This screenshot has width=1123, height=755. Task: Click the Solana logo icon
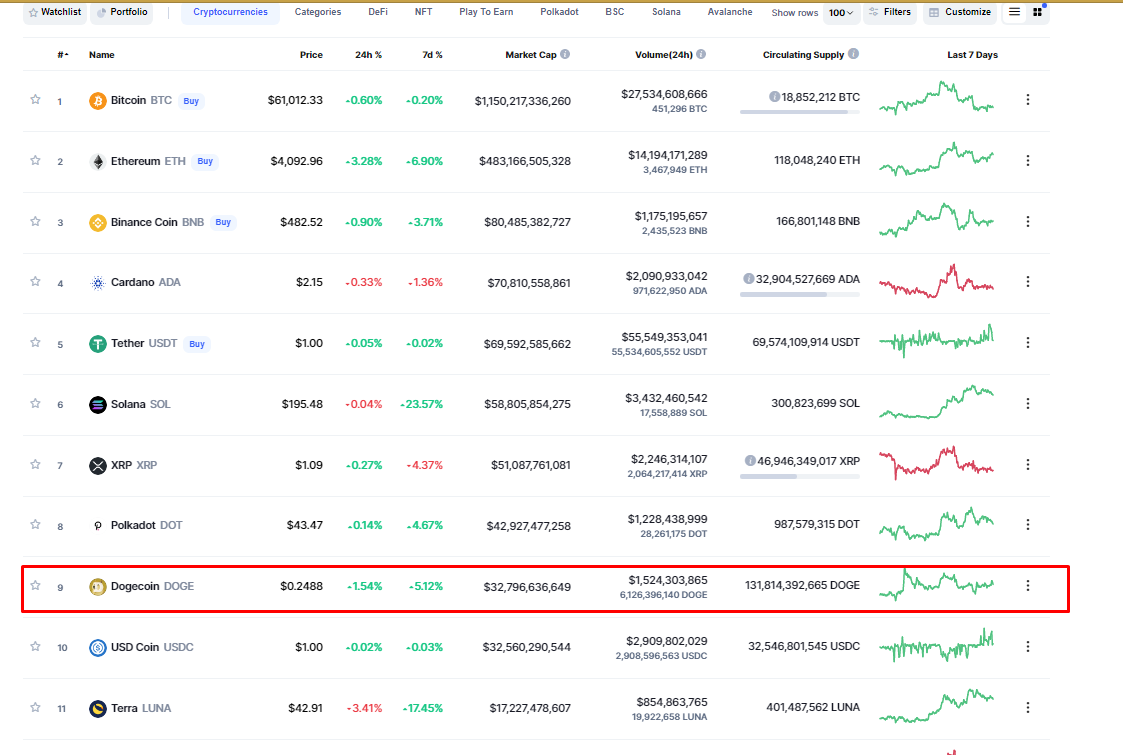click(97, 405)
